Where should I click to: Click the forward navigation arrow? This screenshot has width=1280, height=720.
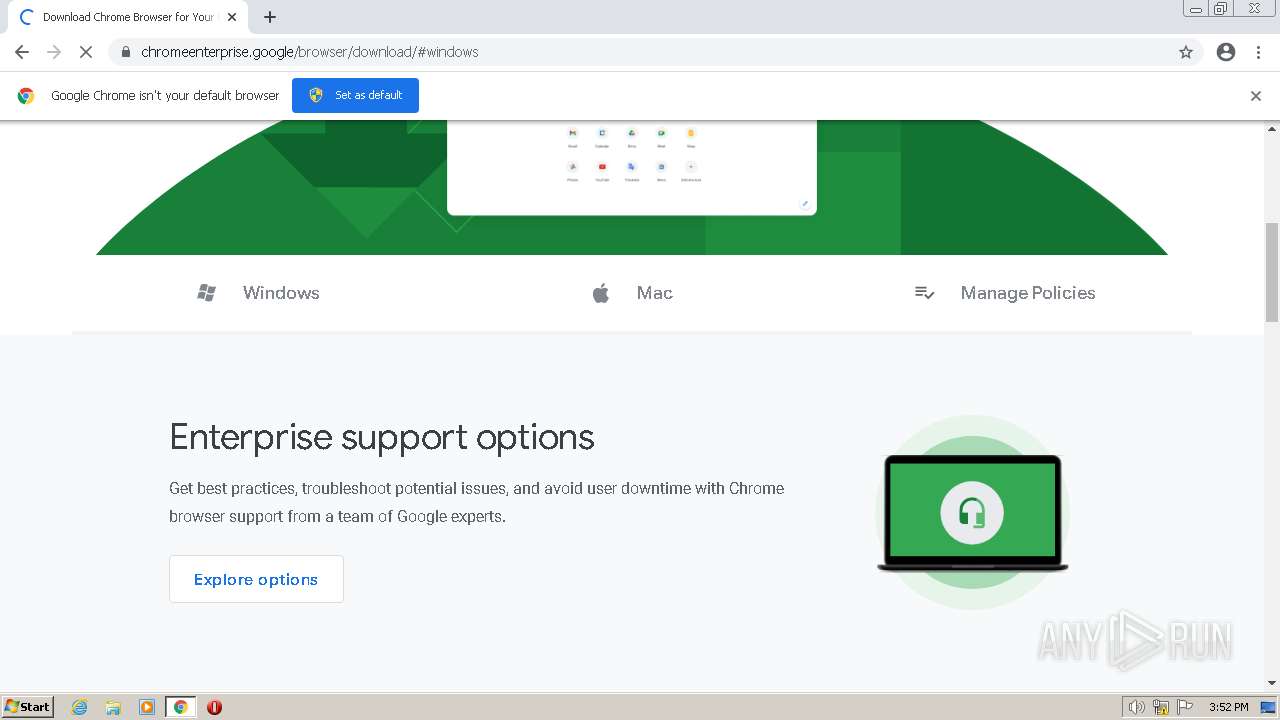54,52
